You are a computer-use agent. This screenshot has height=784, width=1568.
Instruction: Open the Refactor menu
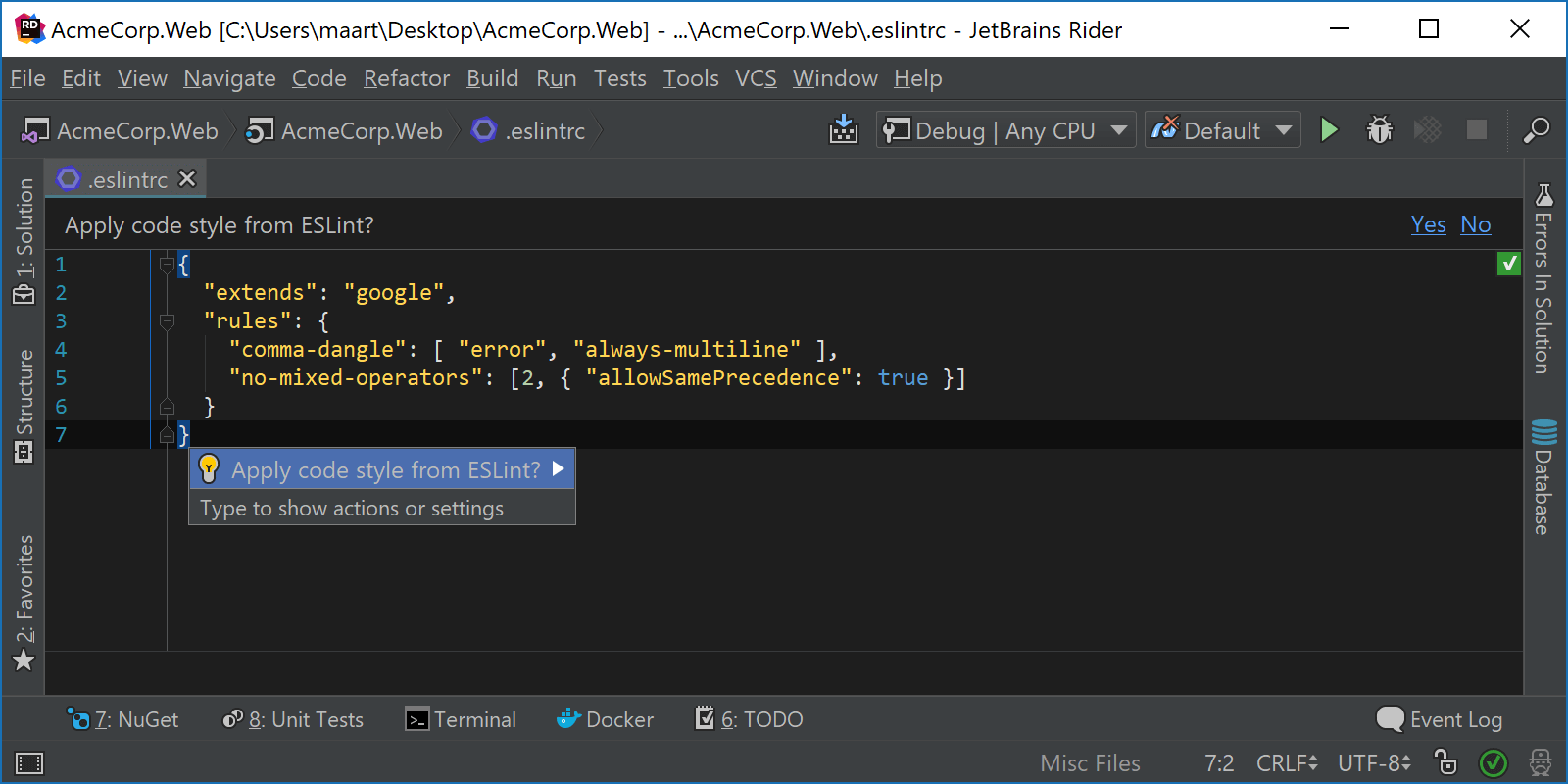click(407, 78)
